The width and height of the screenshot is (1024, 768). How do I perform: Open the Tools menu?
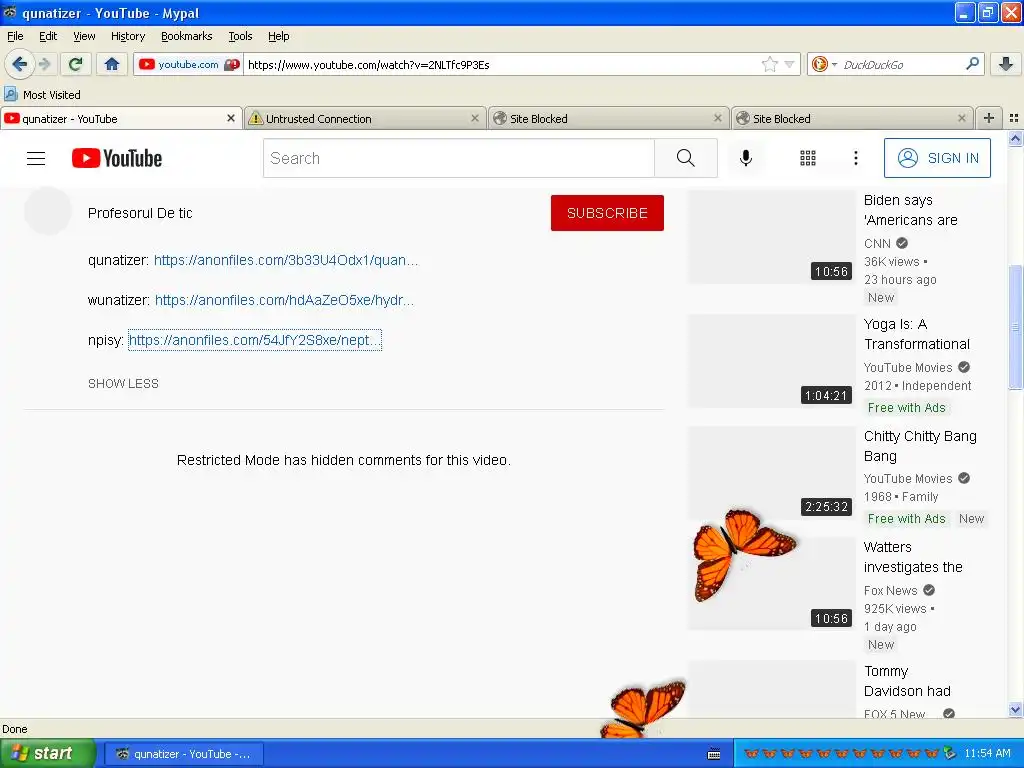tap(240, 36)
